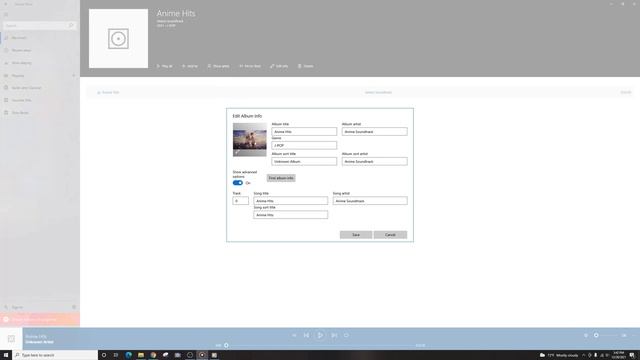Open the weather widget on taskbar
This screenshot has height=360, width=640.
pos(559,355)
